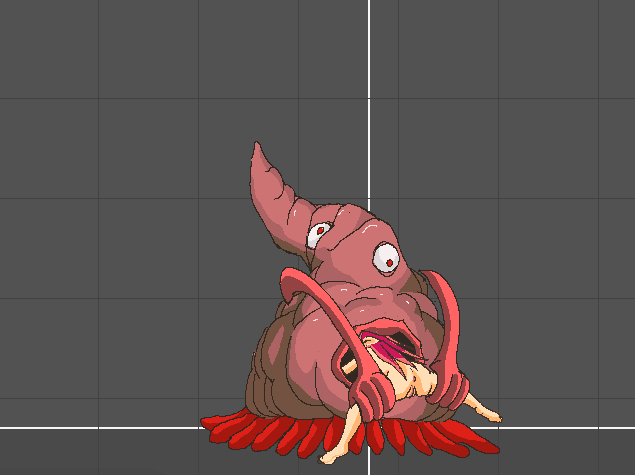
Task: Click the left red claw hand
Action: (370, 394)
